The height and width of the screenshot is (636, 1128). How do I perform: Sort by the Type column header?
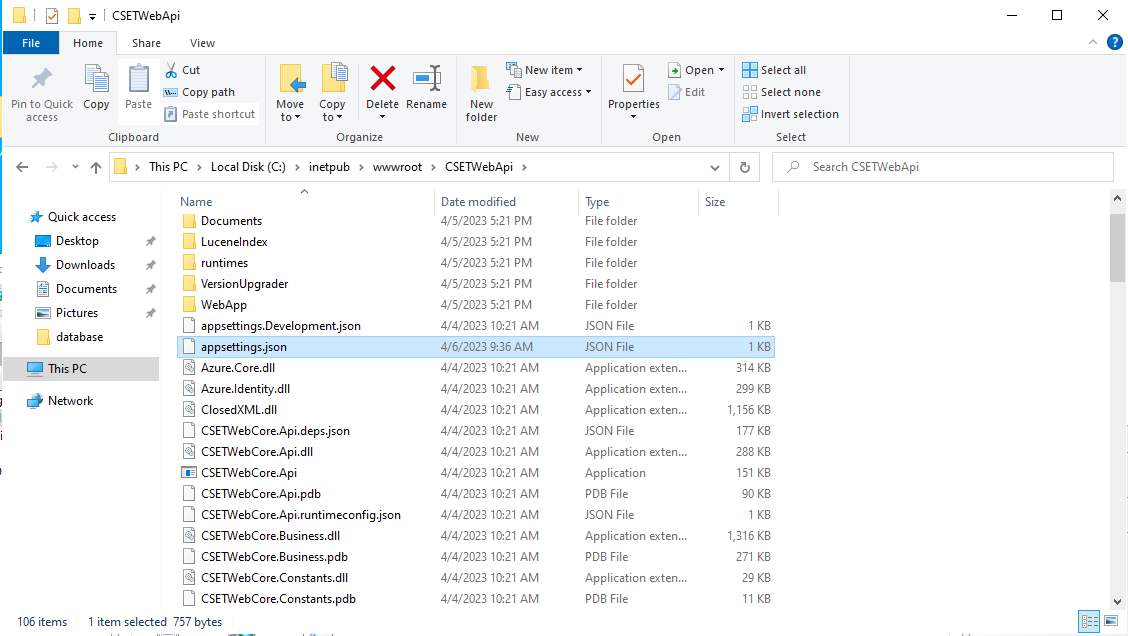click(639, 202)
